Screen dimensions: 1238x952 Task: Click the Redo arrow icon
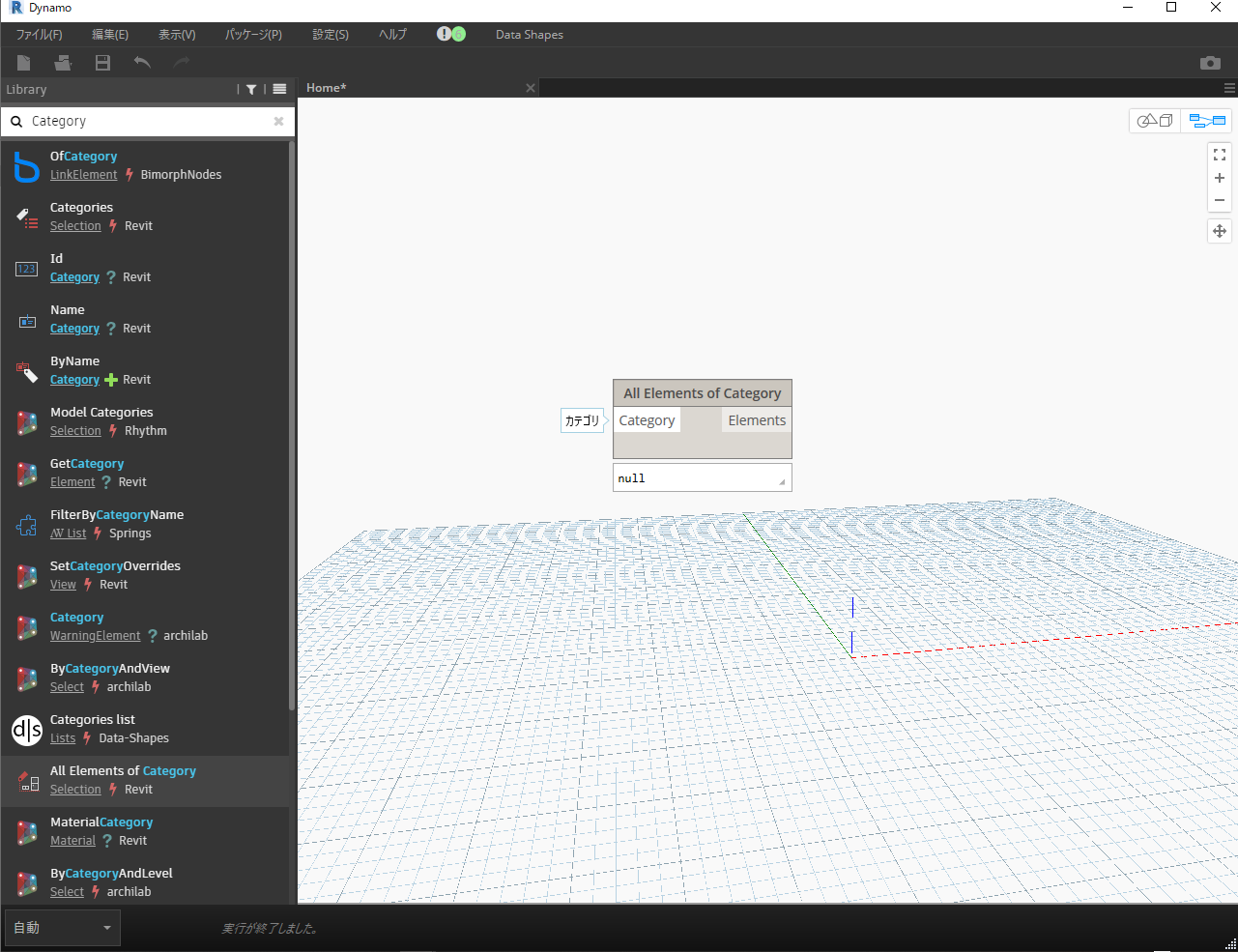(x=182, y=63)
